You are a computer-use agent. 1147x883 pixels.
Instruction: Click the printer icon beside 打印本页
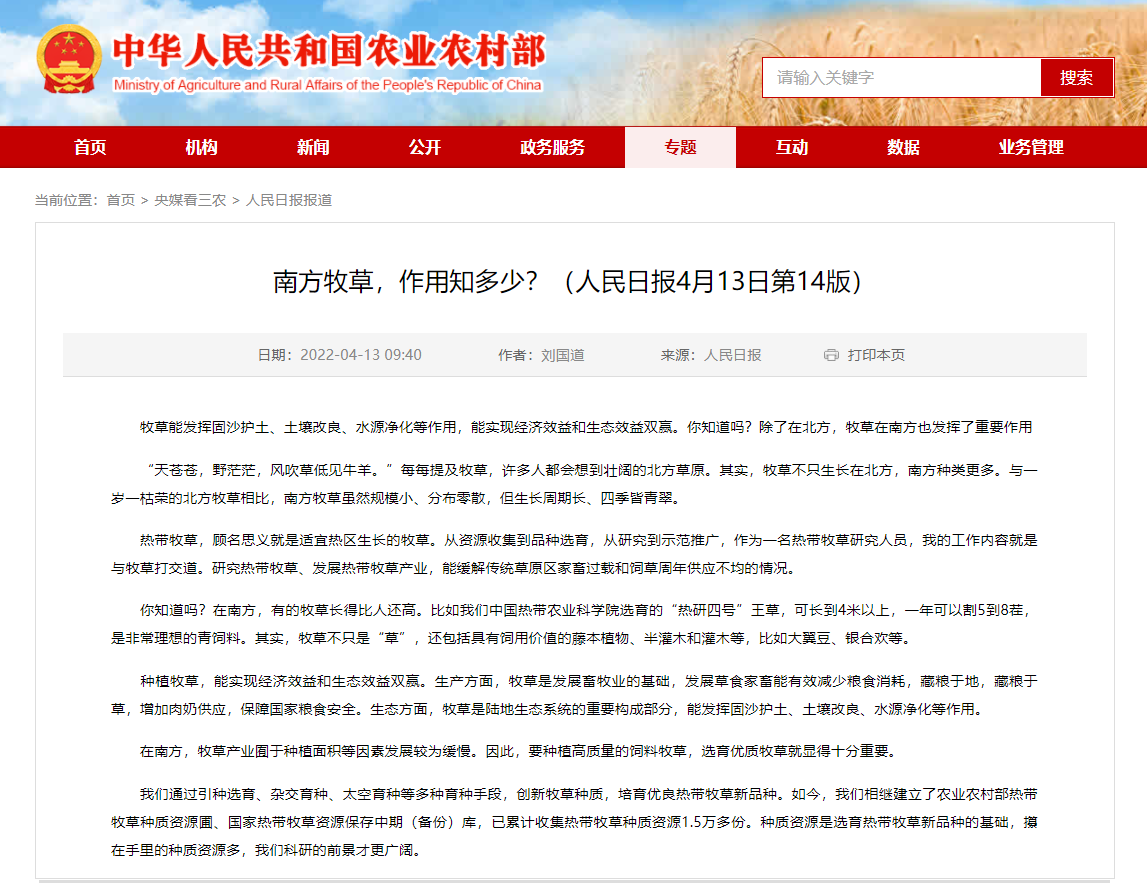click(831, 355)
